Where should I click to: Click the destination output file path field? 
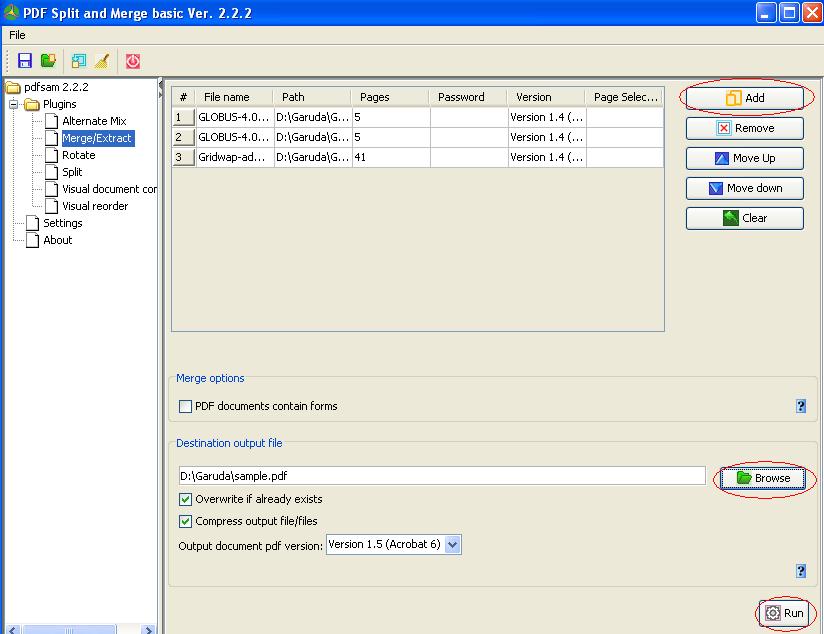pos(440,477)
